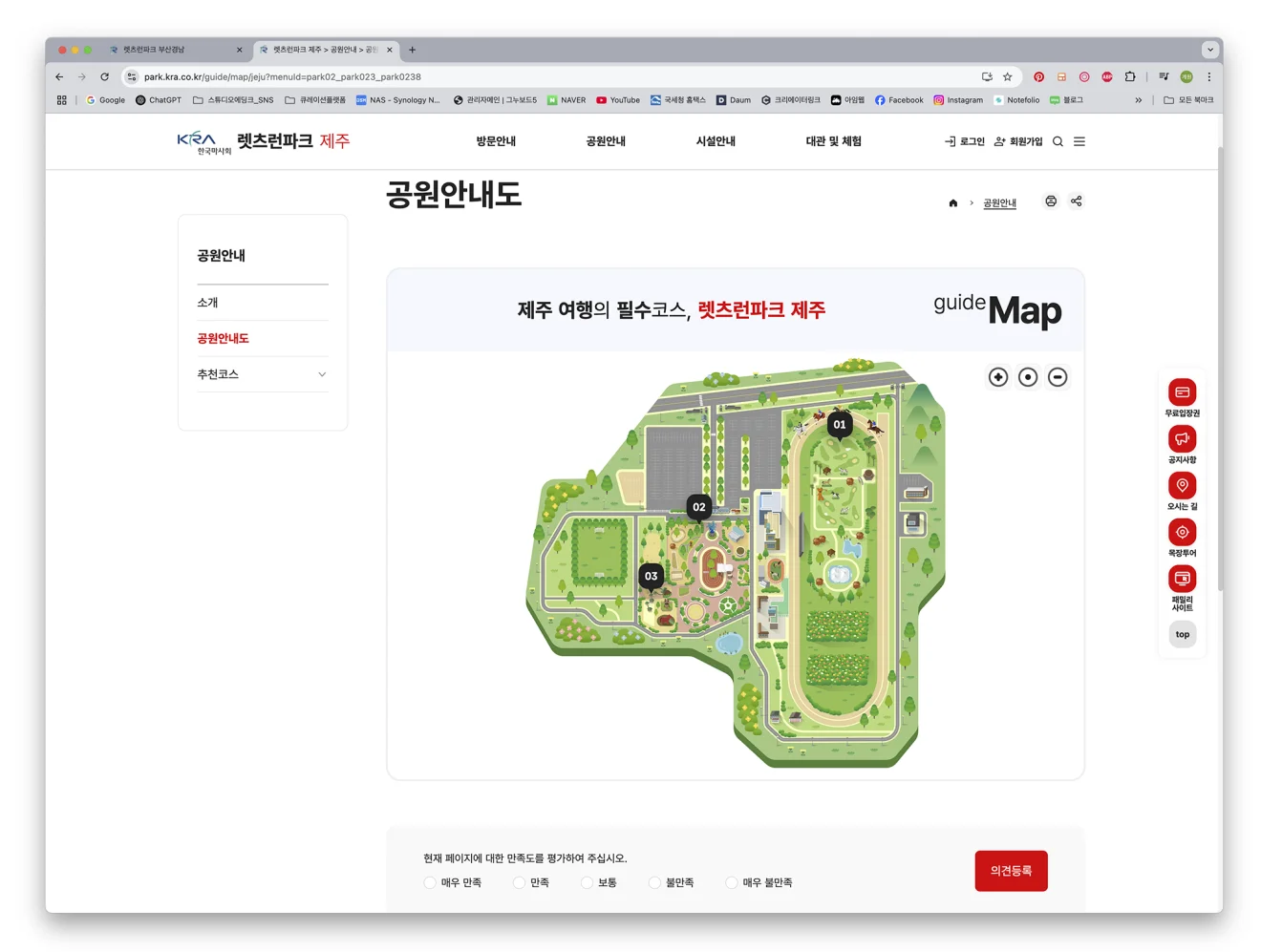Screen dimensions: 1261x952
Task: Bookmark this page with the star icon
Action: tap(1007, 76)
